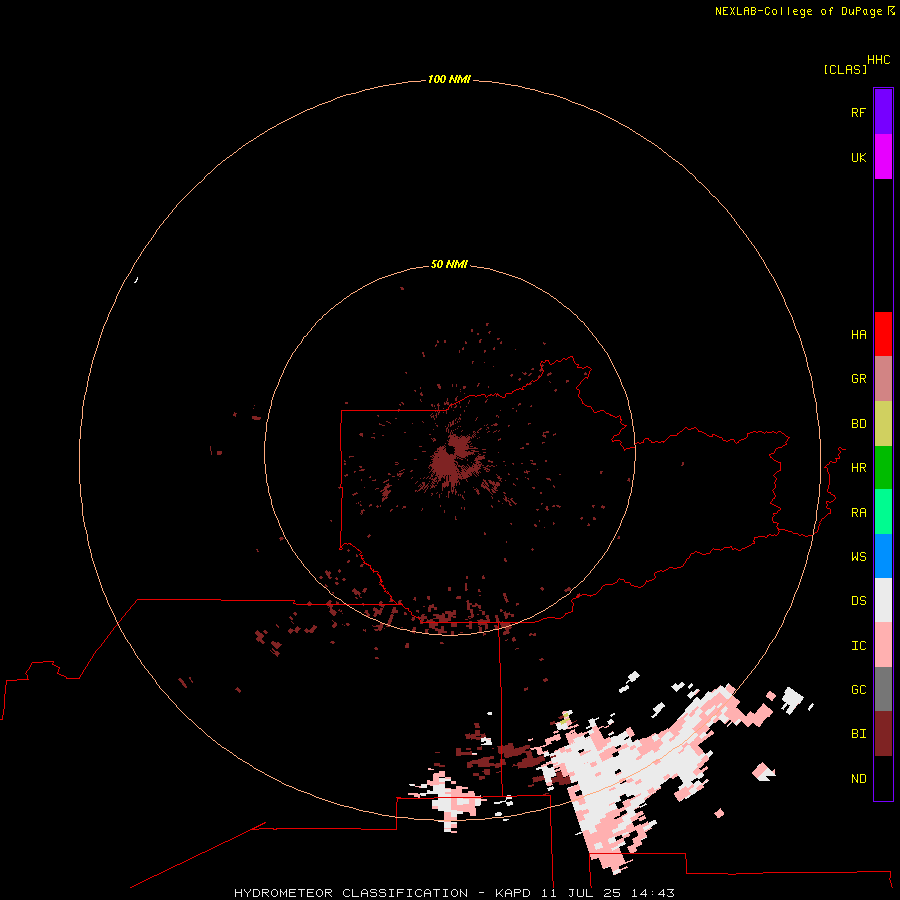Click the BI legend label
The height and width of the screenshot is (900, 900).
[x=859, y=734]
